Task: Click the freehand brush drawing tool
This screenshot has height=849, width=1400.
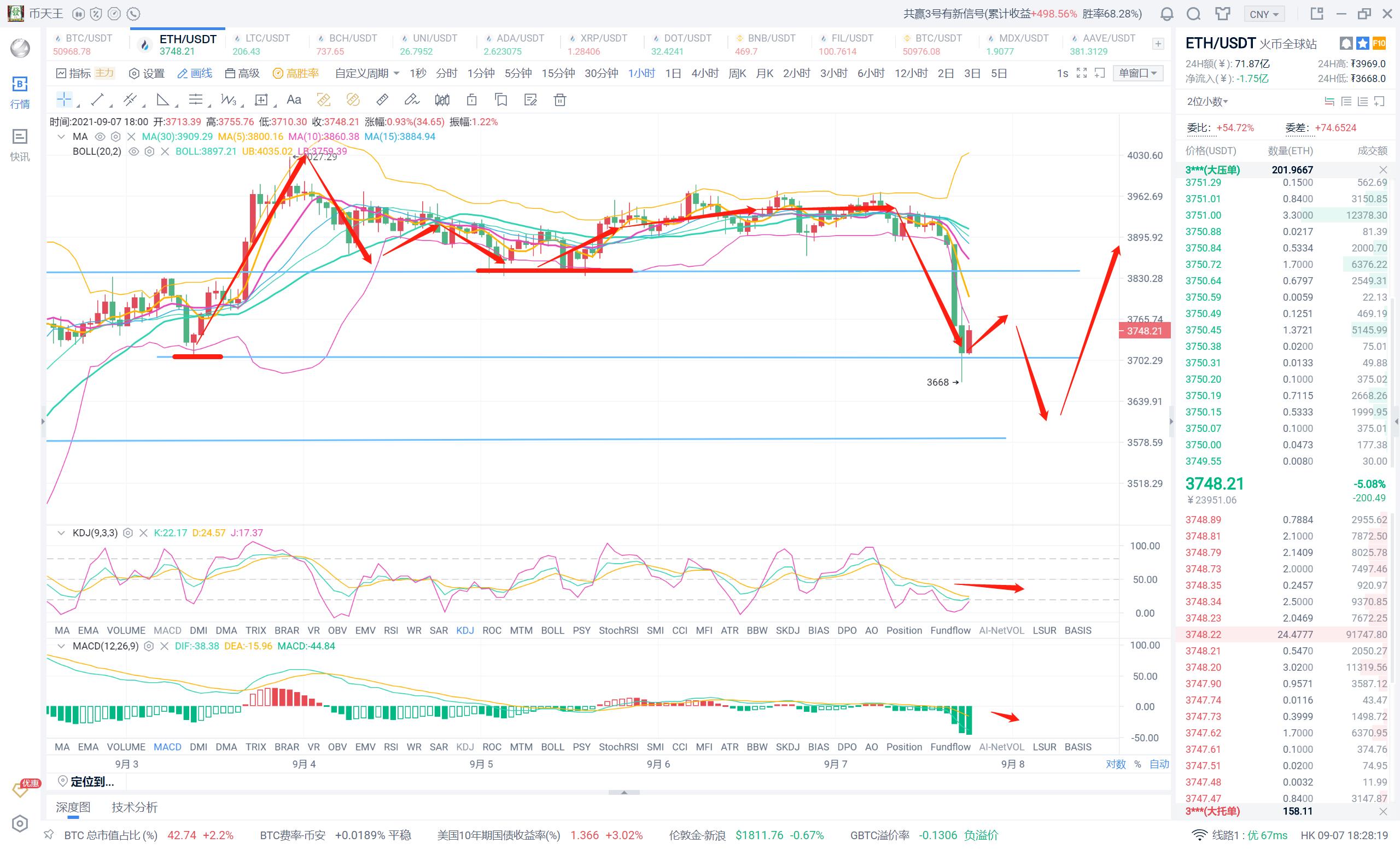Action: [x=411, y=100]
